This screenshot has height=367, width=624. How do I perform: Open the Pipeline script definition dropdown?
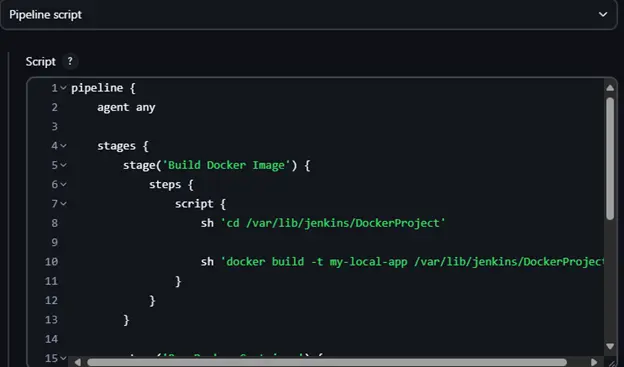[308, 15]
